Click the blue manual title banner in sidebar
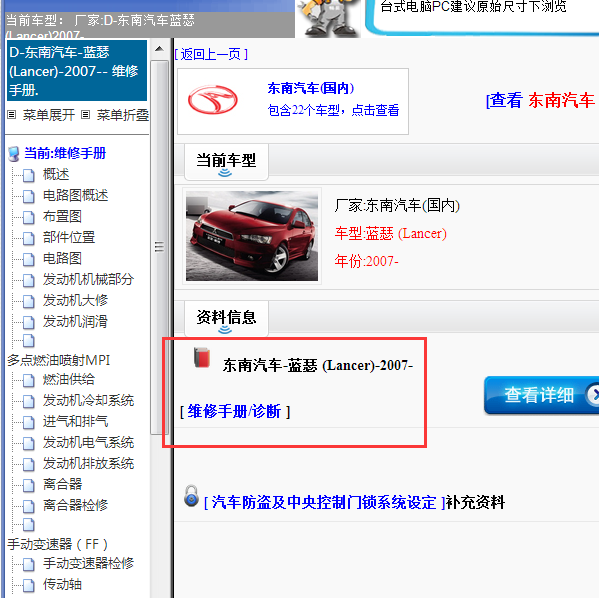This screenshot has height=598, width=599. [77, 71]
